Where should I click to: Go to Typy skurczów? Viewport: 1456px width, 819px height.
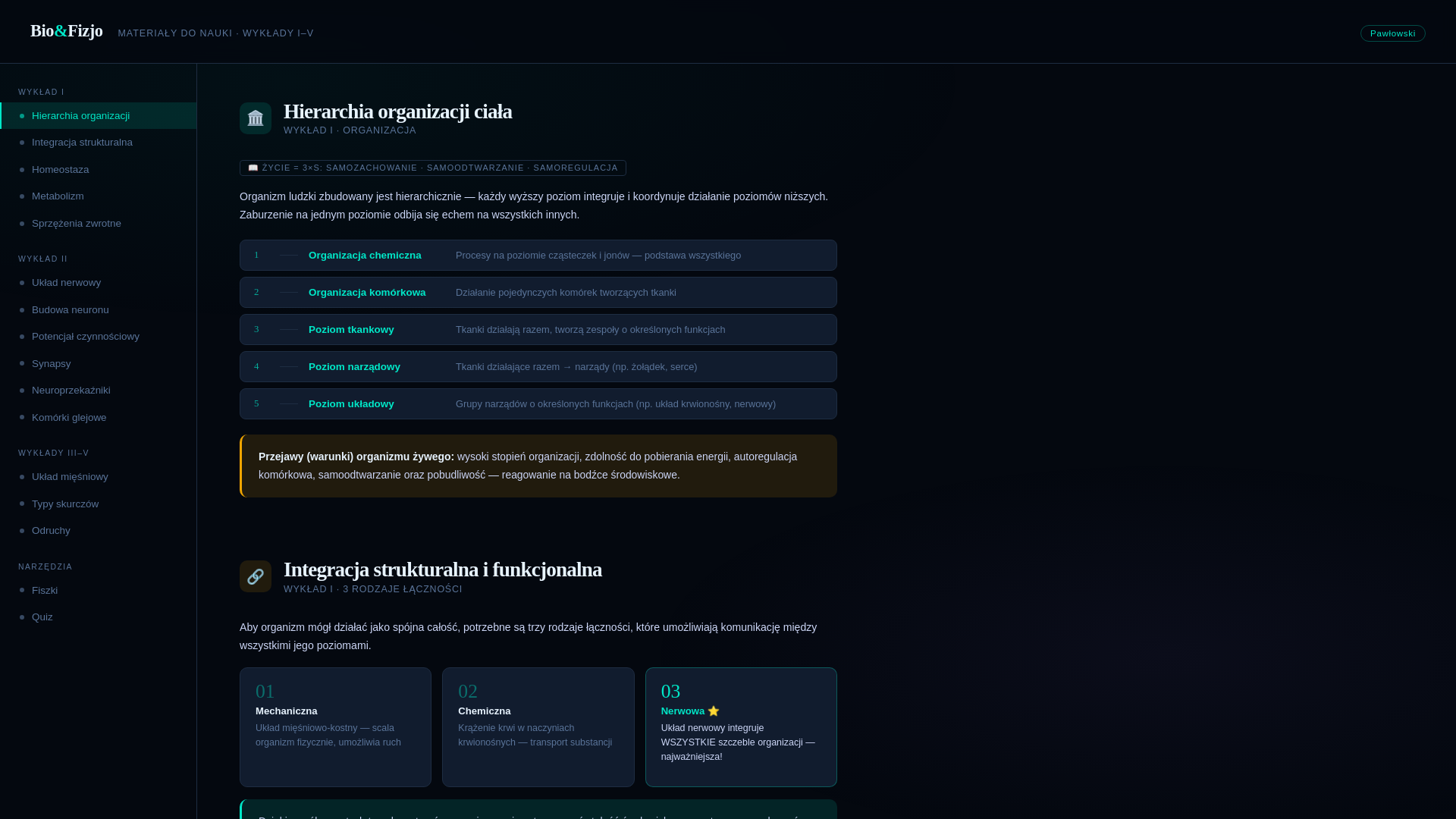(x=99, y=504)
